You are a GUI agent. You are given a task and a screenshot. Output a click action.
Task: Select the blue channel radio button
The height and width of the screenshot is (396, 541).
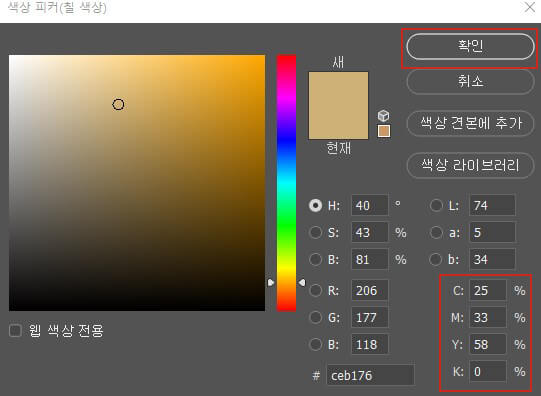tap(315, 344)
